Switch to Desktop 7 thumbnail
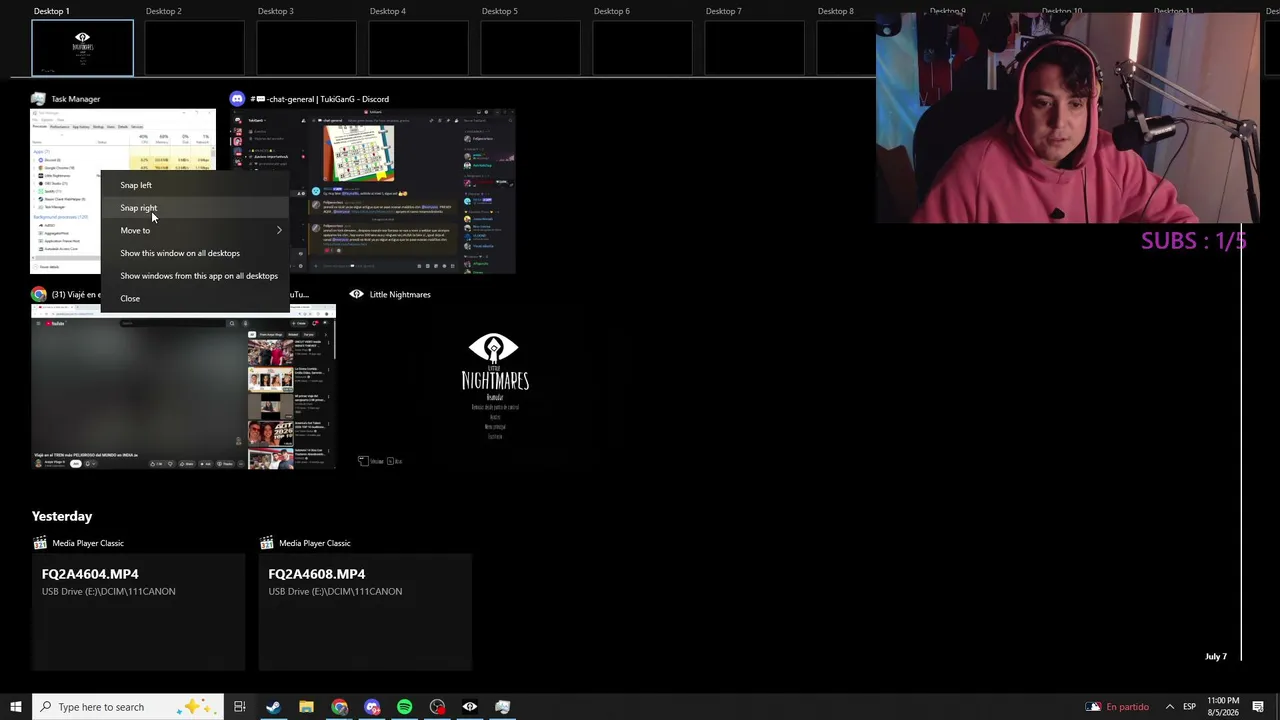Screen dimensions: 1280x720 (754, 47)
